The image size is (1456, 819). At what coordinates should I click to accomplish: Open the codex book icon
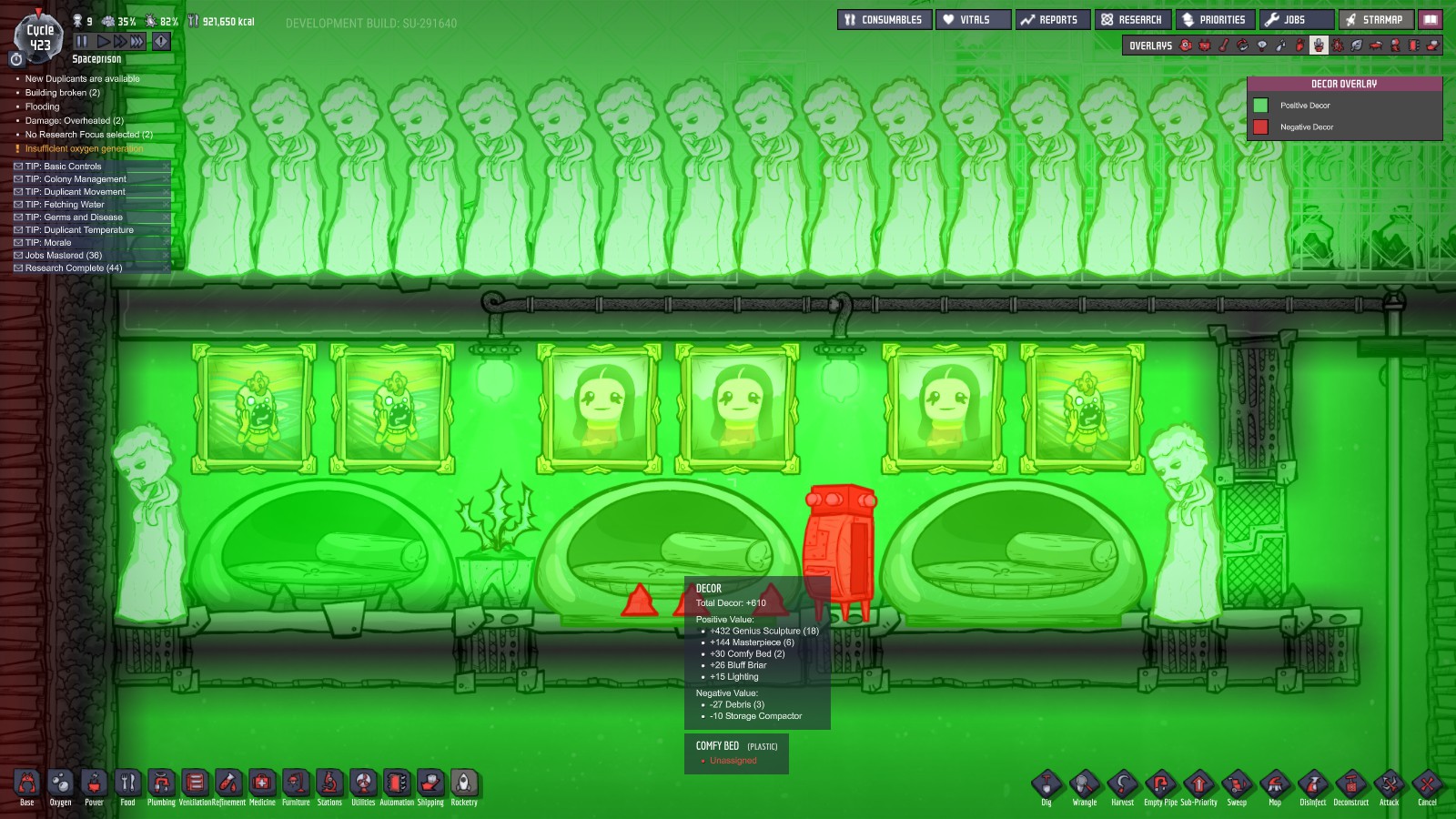click(x=1431, y=19)
